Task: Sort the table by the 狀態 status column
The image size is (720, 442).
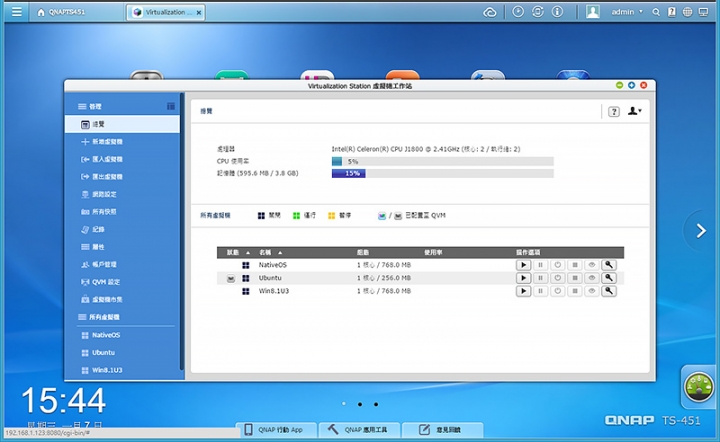Action: pos(238,252)
